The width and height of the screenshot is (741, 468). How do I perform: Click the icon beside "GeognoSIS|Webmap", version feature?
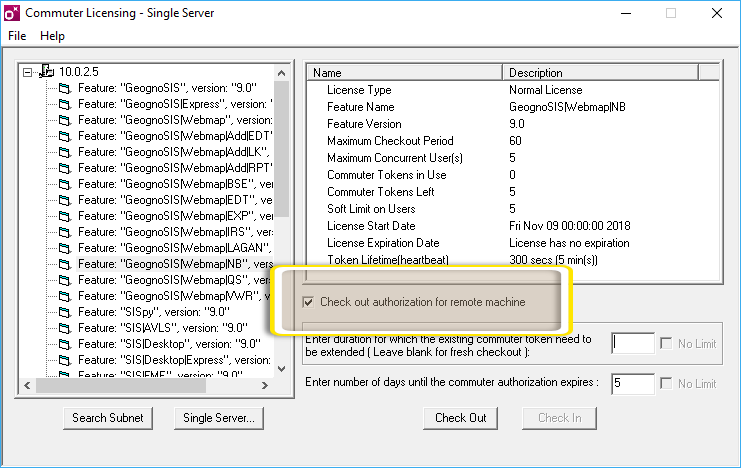65,121
